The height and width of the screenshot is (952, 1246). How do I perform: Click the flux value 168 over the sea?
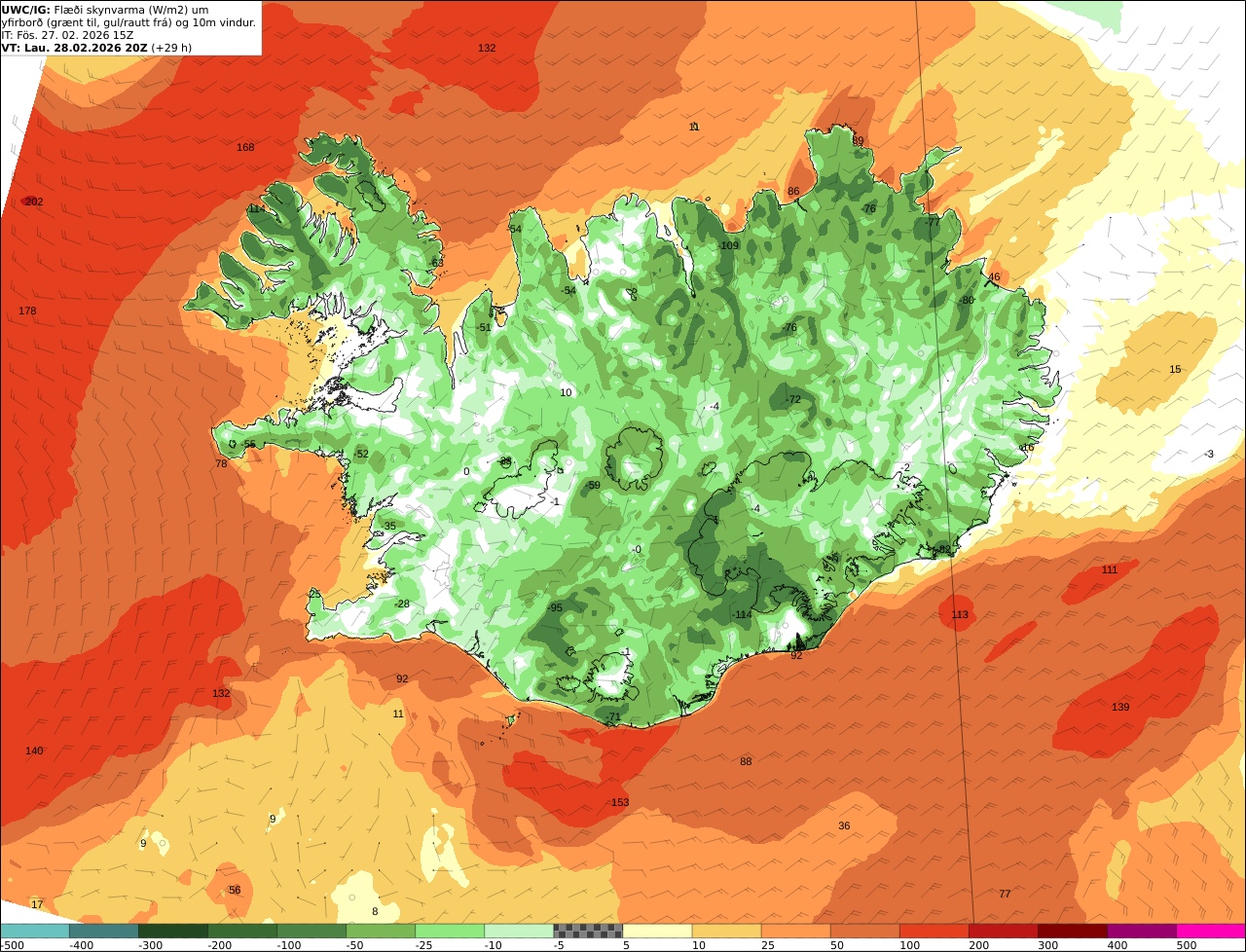[x=245, y=147]
